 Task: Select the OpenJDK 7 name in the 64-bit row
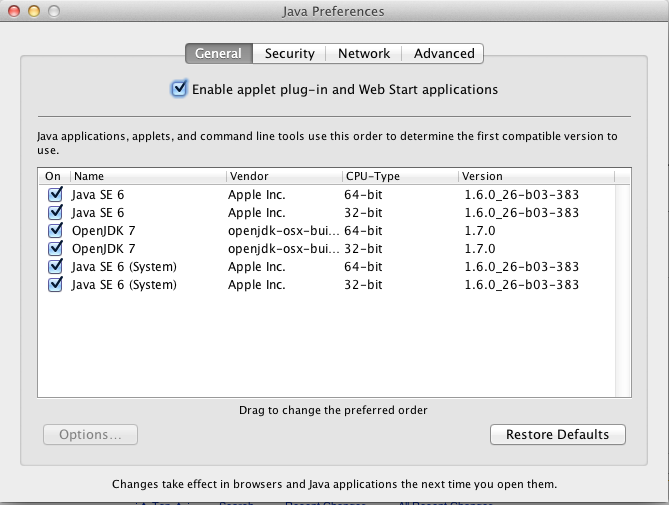pyautogui.click(x=103, y=231)
